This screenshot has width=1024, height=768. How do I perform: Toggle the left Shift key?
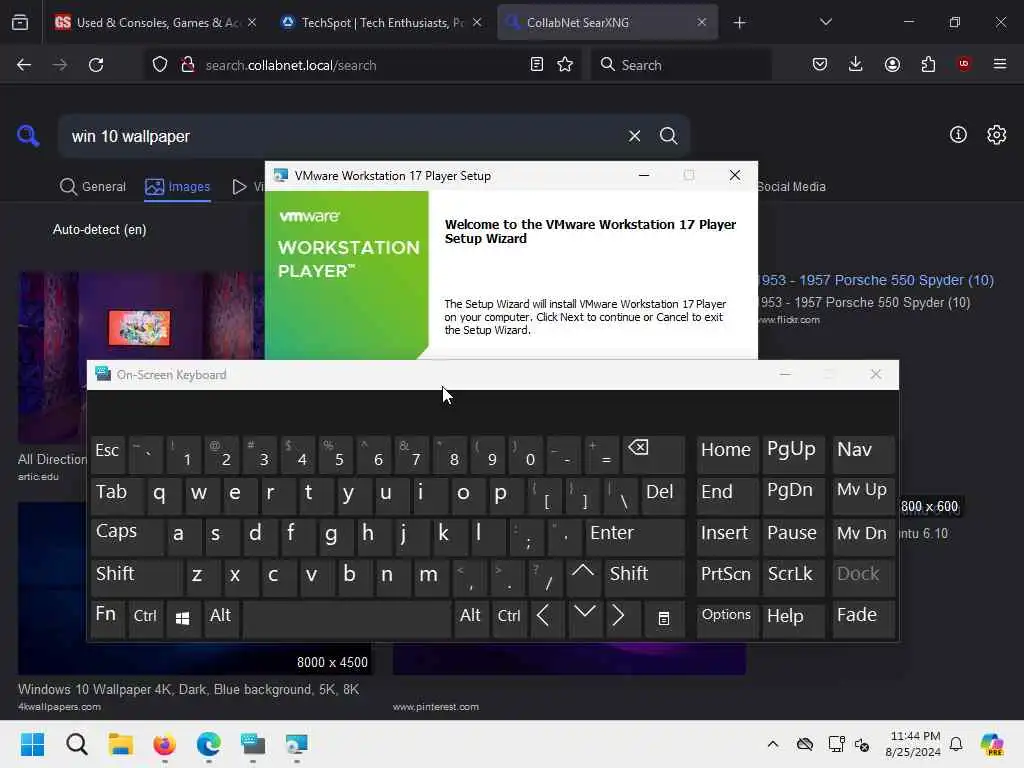[x=136, y=577]
